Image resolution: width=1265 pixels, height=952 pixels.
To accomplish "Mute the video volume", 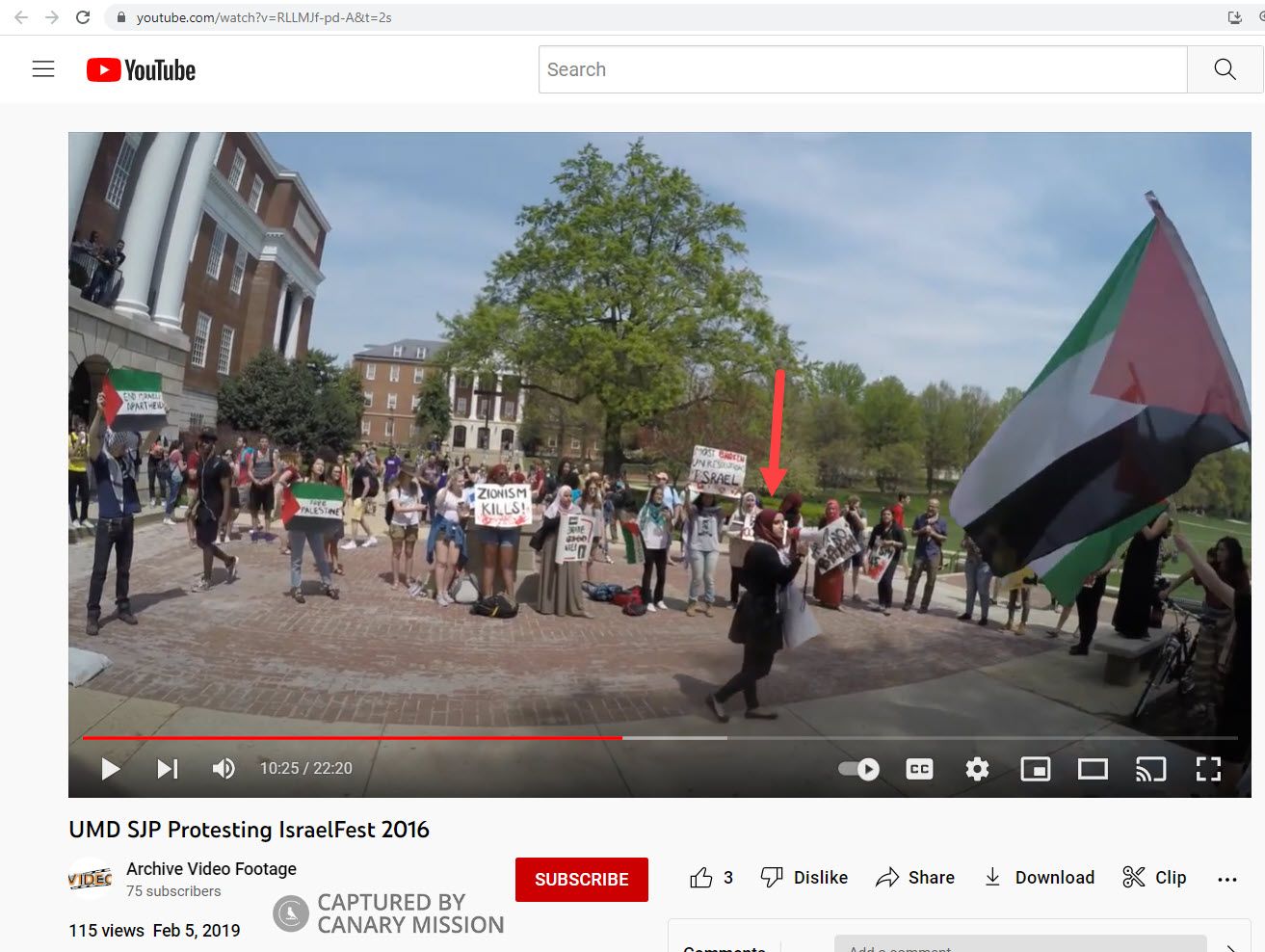I will coord(224,768).
